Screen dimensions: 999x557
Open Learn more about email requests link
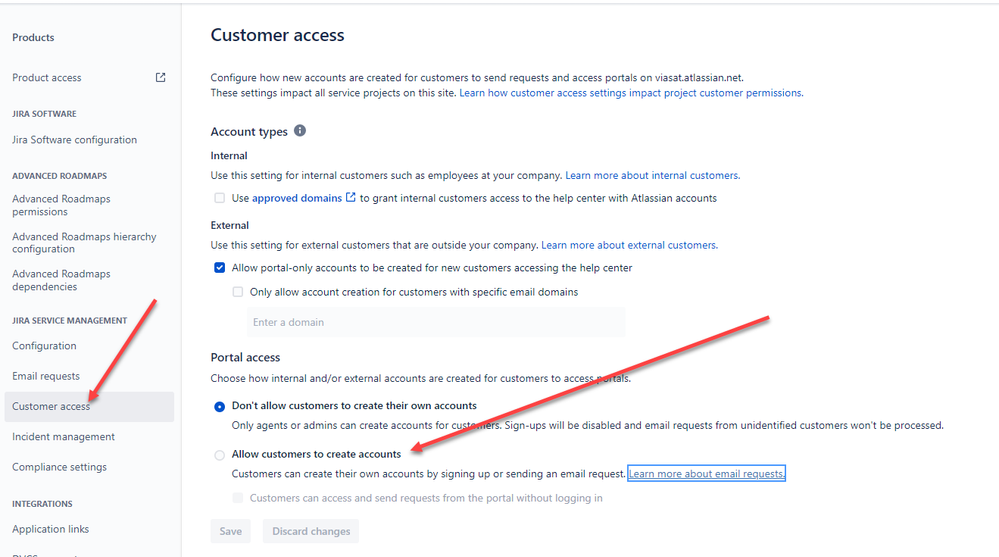coord(706,474)
